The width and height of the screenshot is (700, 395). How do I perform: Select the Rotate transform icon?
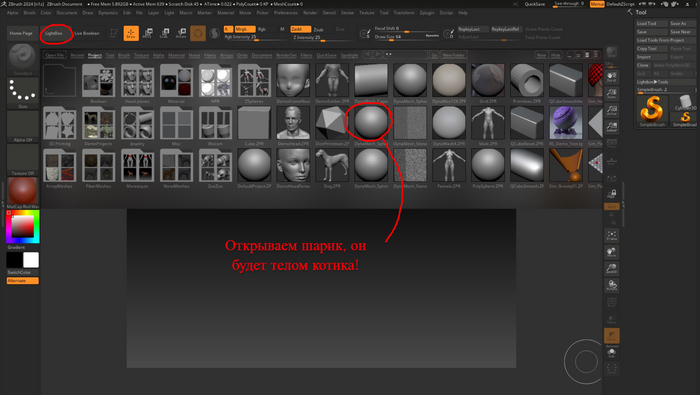(181, 33)
